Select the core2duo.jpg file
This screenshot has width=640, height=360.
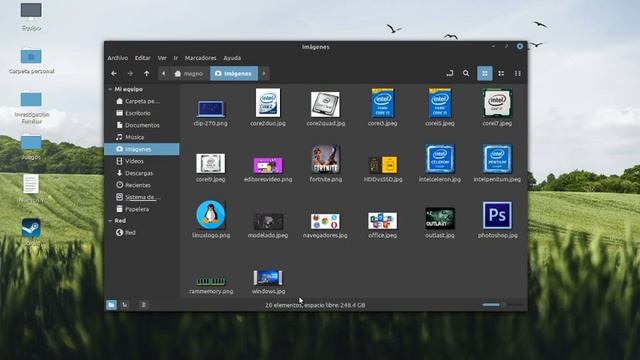(268, 107)
